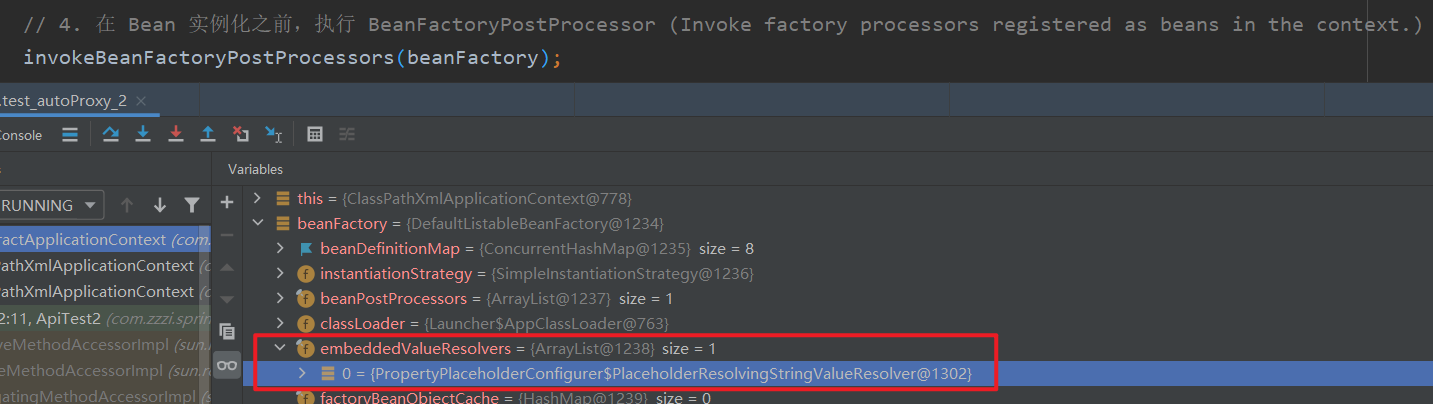Expand the beanDefinitionMap node
Screen dimensions: 1433x404
click(x=281, y=248)
